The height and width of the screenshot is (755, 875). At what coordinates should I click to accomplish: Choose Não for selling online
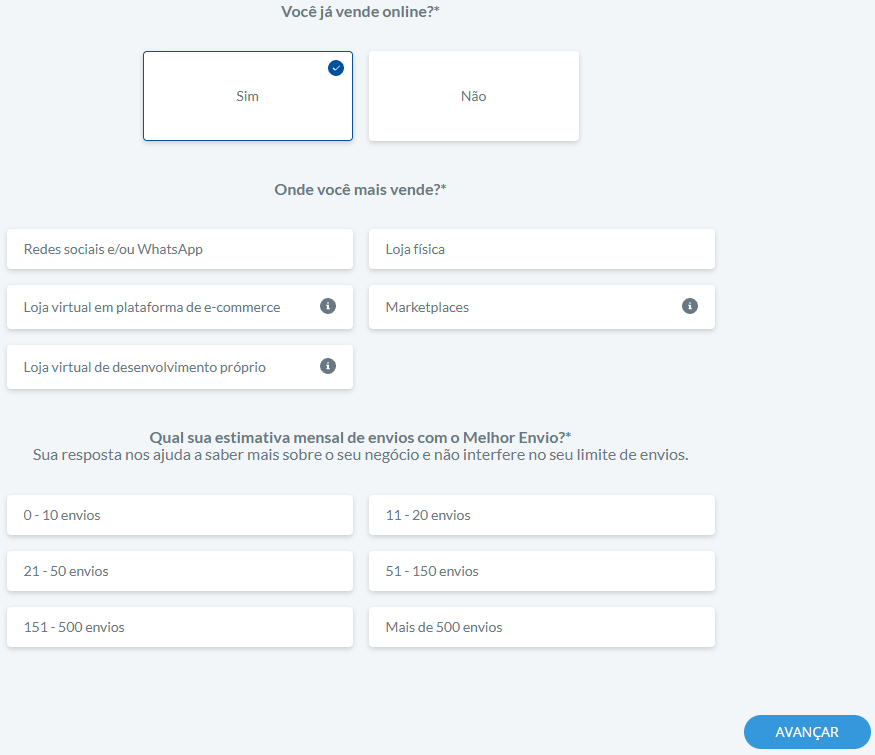click(473, 97)
